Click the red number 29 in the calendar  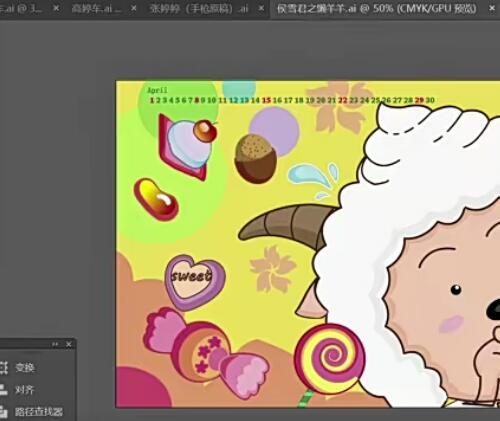coord(419,100)
